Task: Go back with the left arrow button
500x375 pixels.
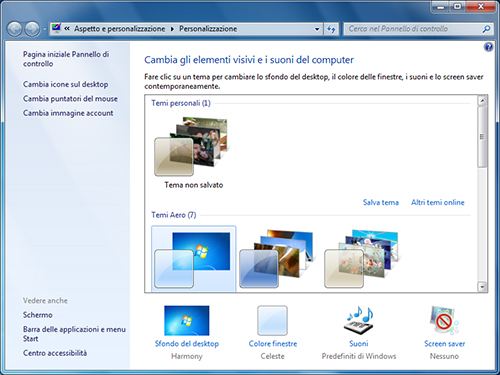Action: click(15, 29)
